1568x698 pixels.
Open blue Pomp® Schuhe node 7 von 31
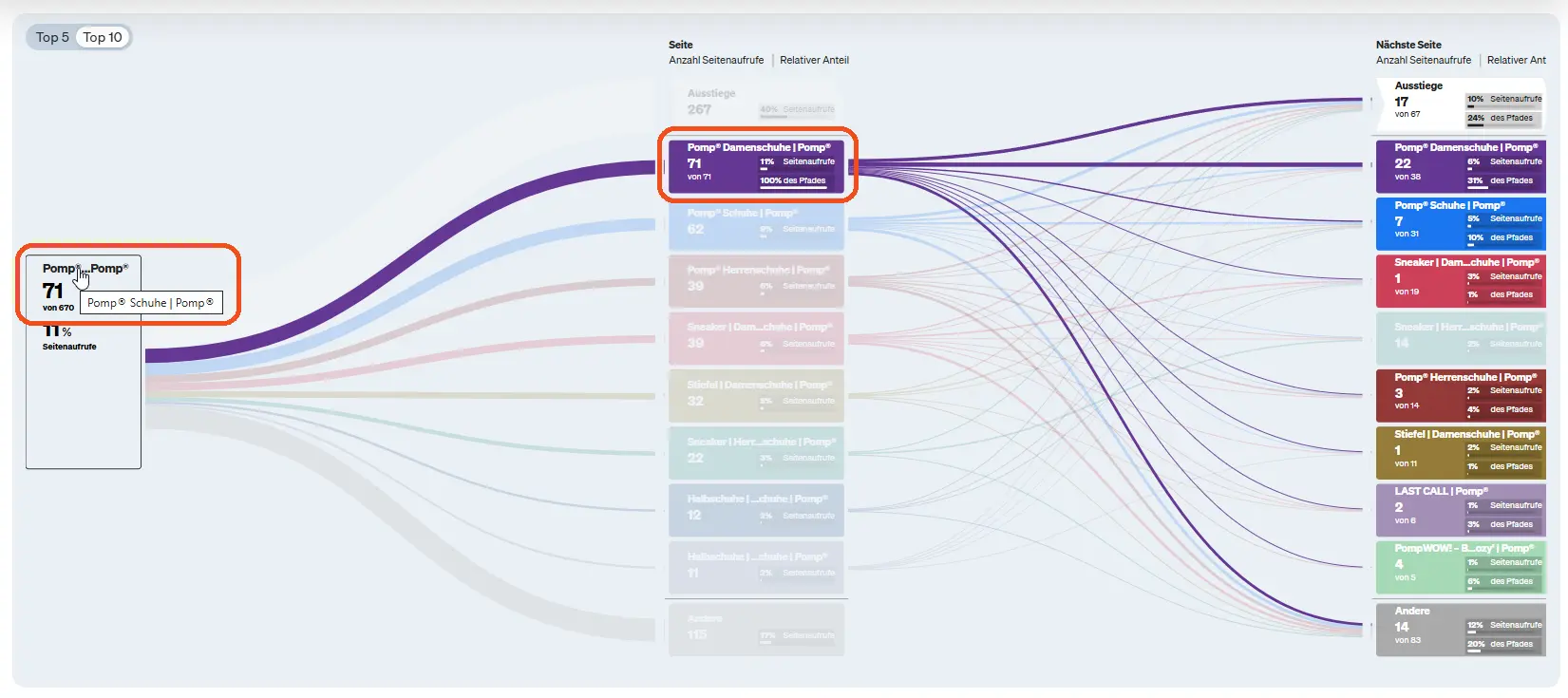click(x=1461, y=223)
